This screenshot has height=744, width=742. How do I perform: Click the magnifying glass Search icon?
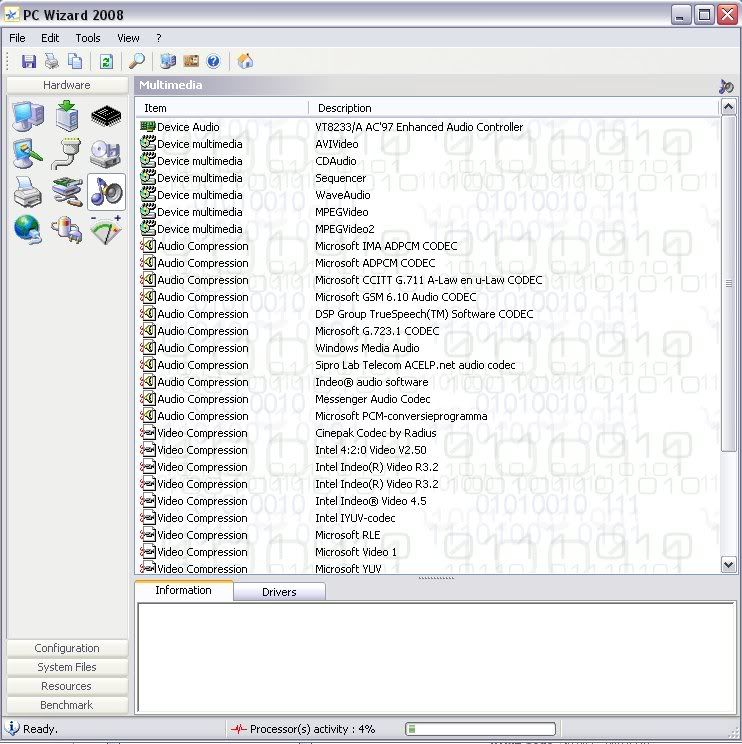point(137,61)
